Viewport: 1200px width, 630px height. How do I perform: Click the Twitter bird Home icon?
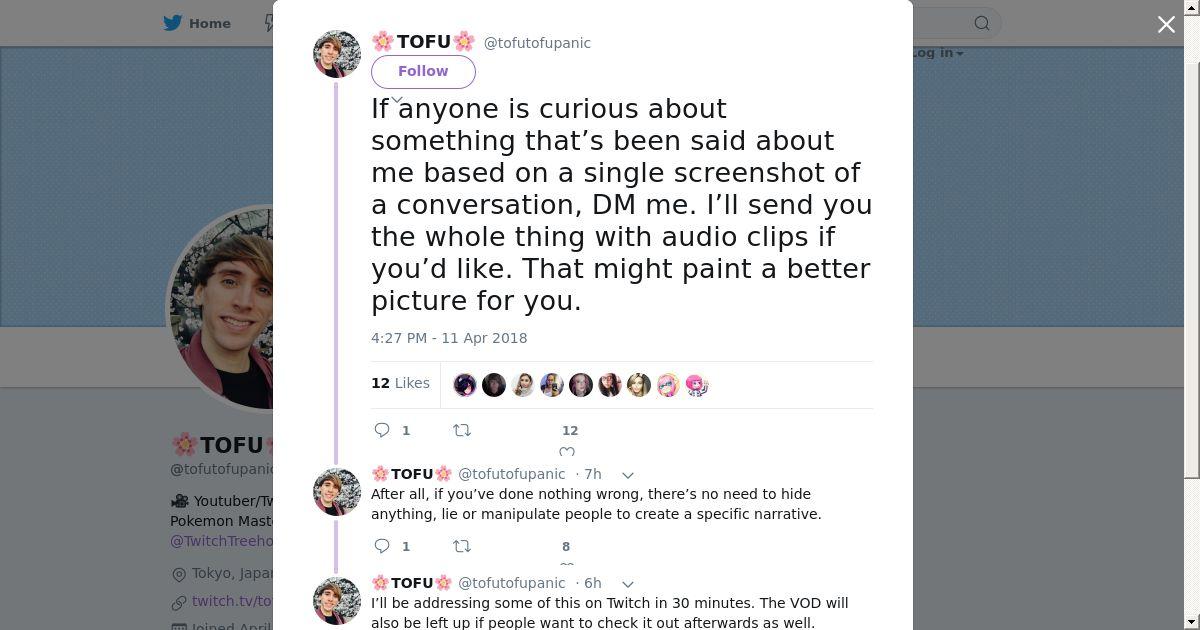tap(173, 23)
